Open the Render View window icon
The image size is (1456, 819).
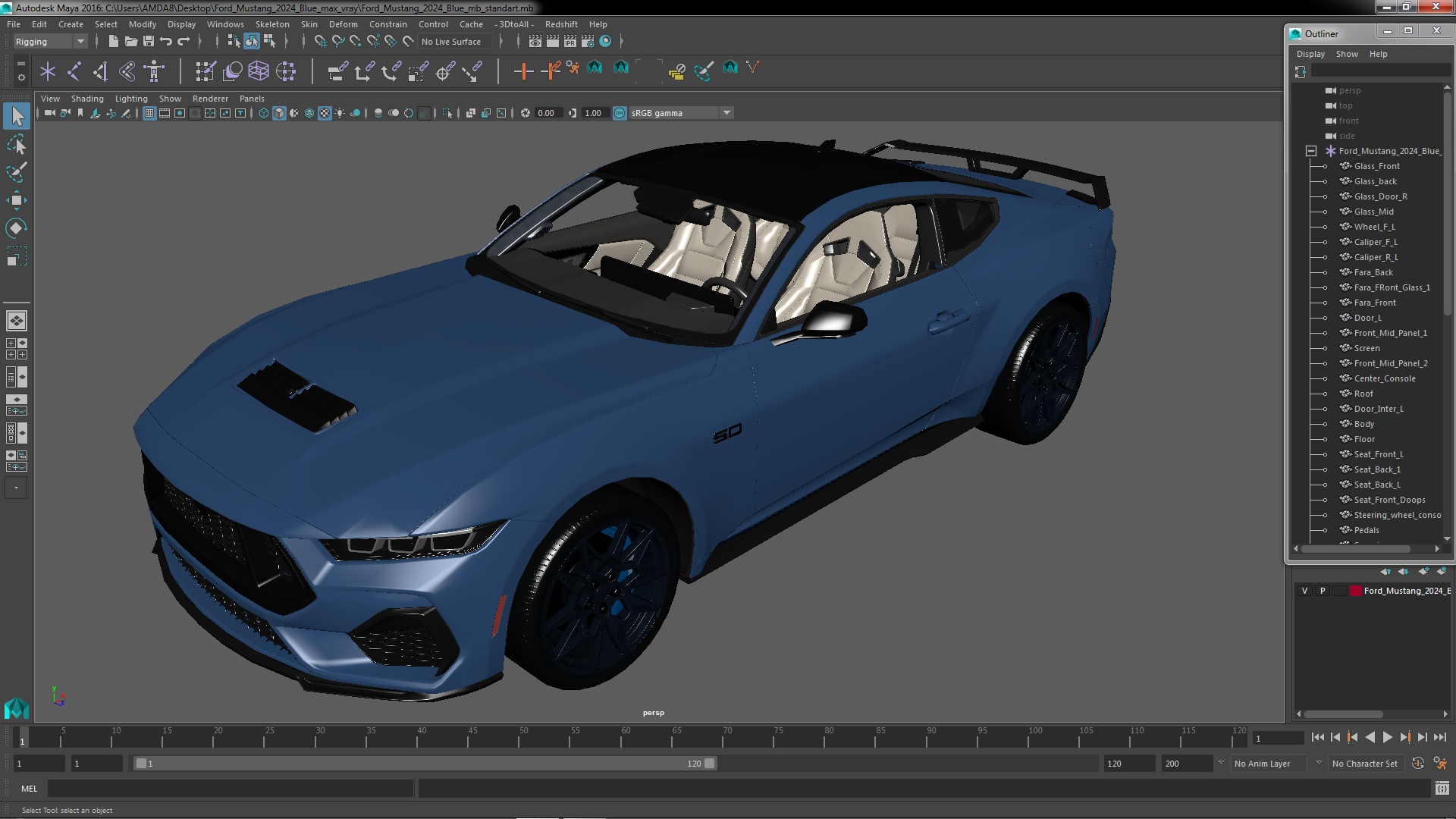(x=535, y=42)
